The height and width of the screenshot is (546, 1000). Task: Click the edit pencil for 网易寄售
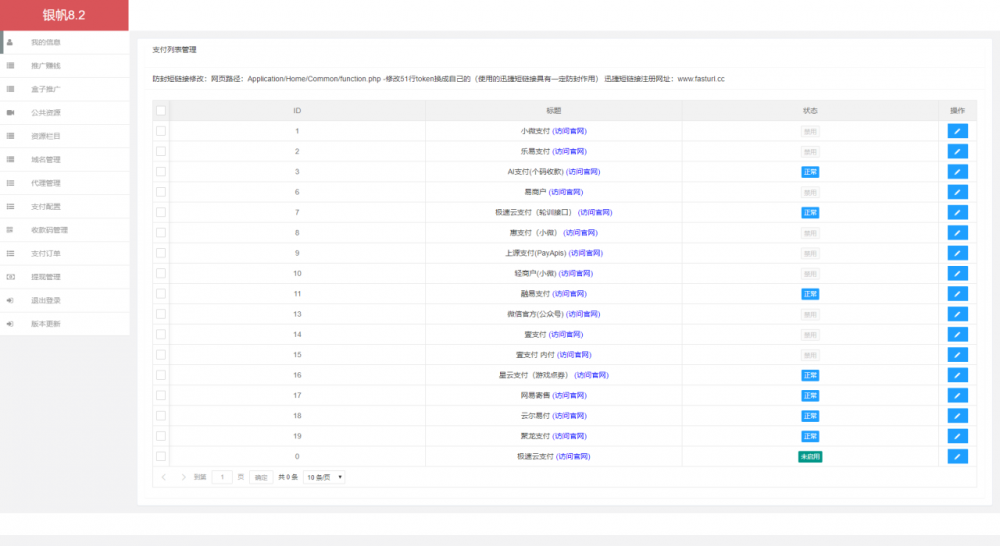(957, 395)
